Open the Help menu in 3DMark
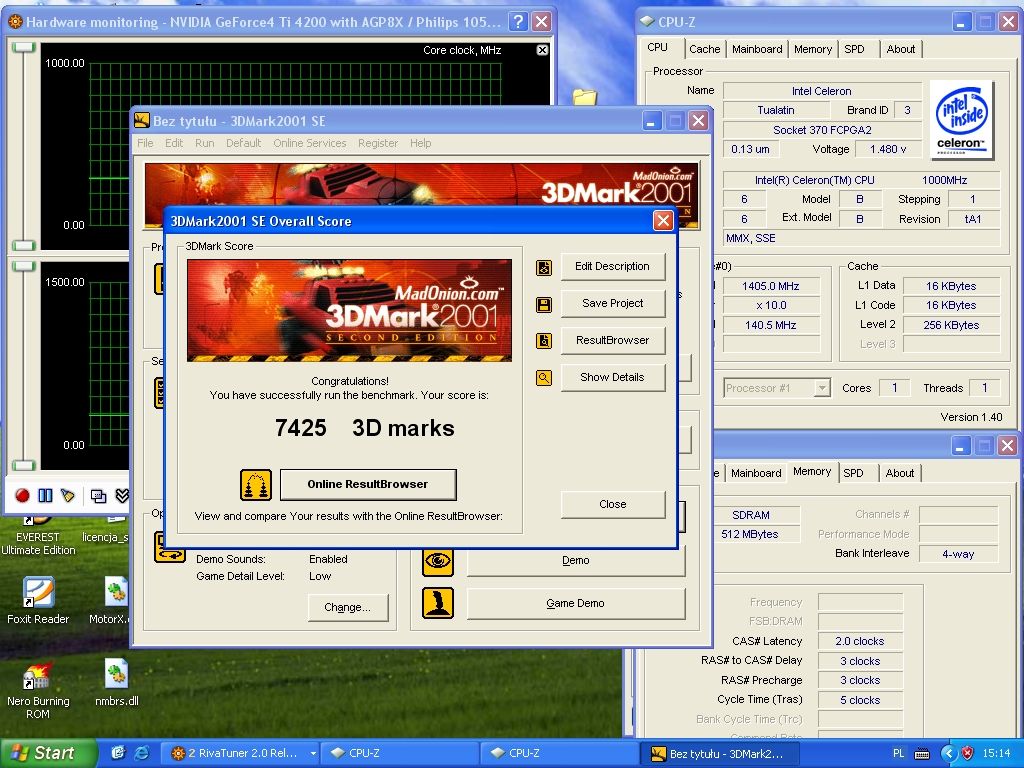The image size is (1024, 768). click(421, 143)
